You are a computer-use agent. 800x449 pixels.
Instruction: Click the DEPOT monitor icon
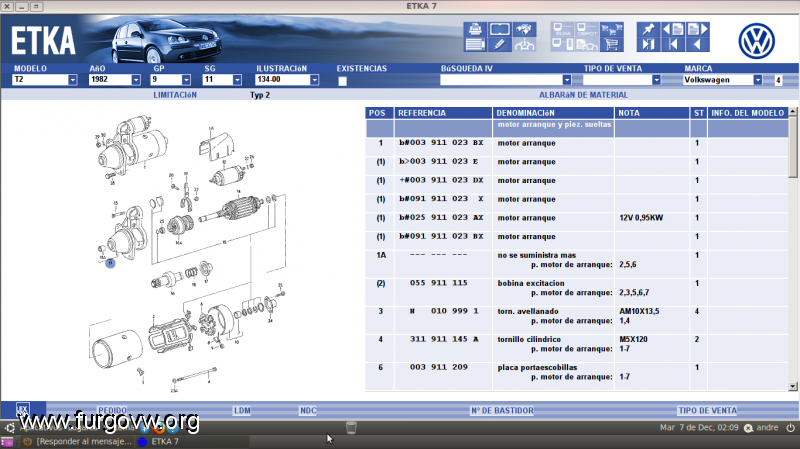587,29
